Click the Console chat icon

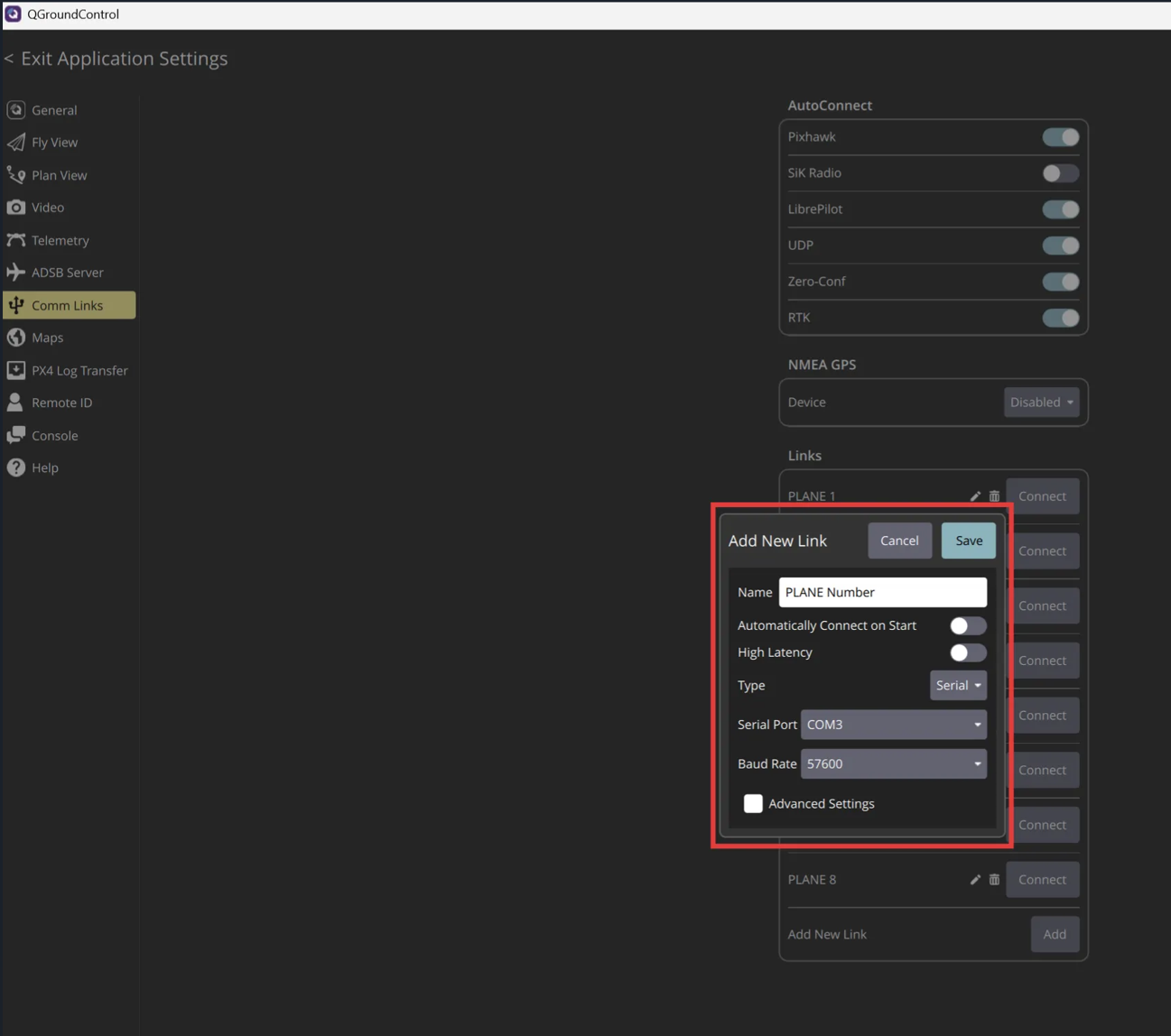point(15,435)
